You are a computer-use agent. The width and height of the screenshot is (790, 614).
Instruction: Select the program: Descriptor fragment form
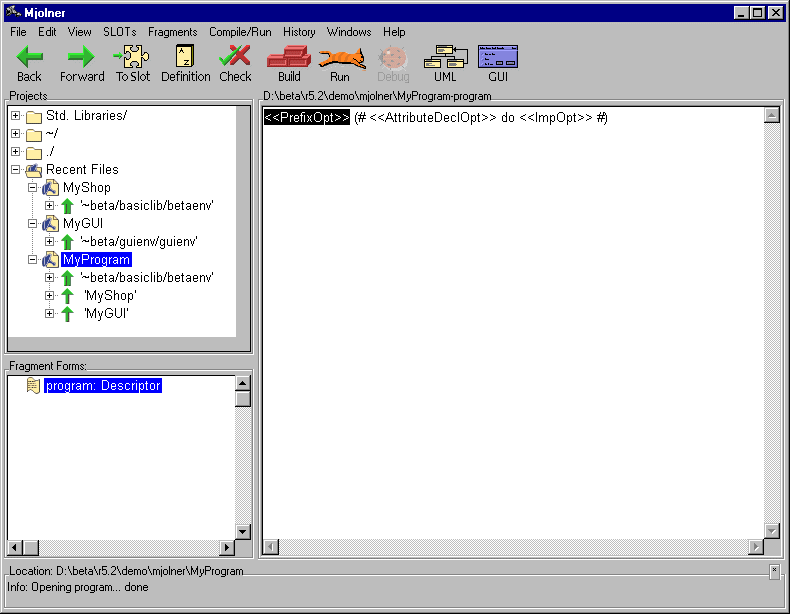point(102,386)
